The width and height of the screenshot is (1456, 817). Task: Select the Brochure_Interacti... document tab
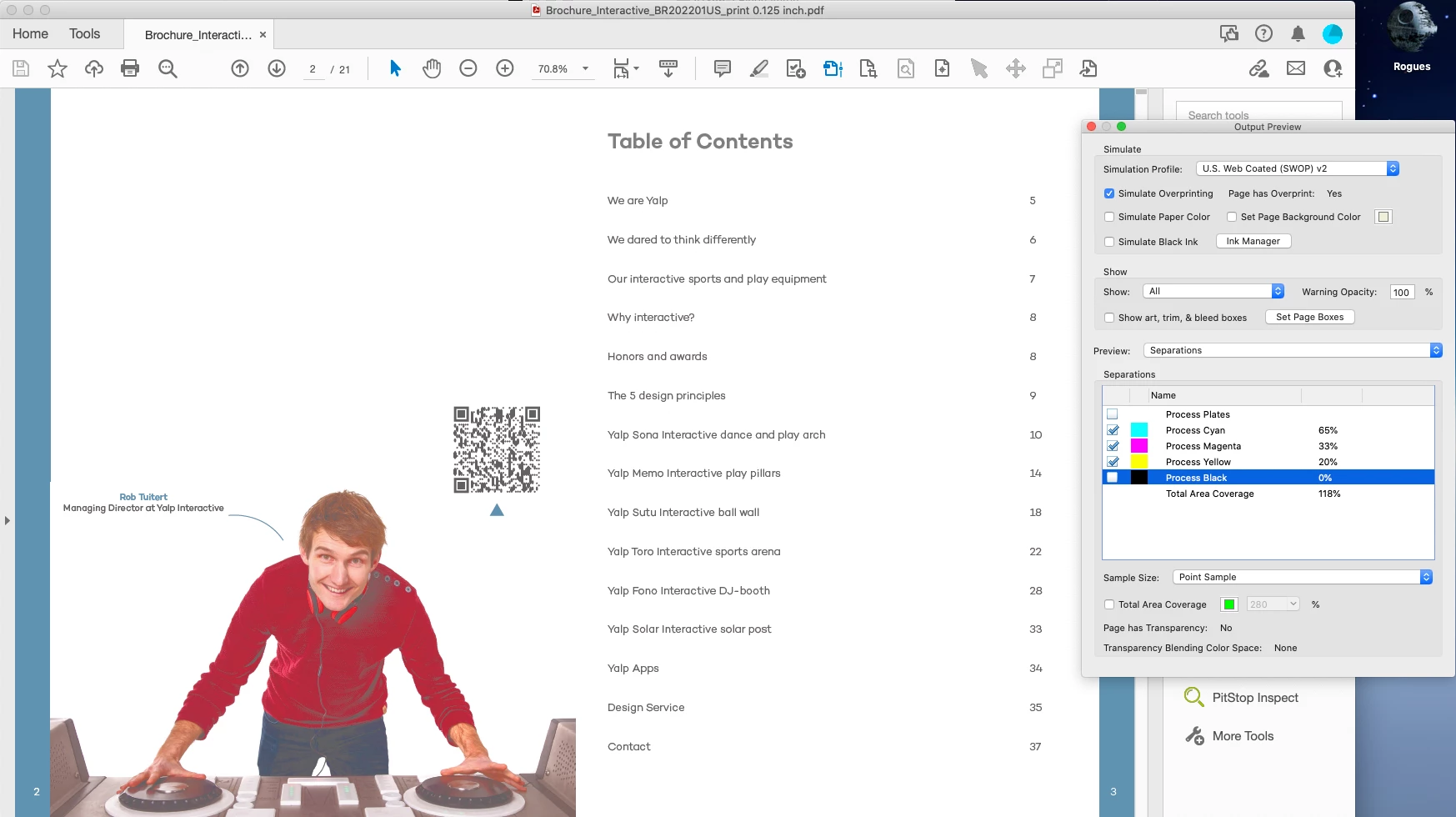pos(198,35)
